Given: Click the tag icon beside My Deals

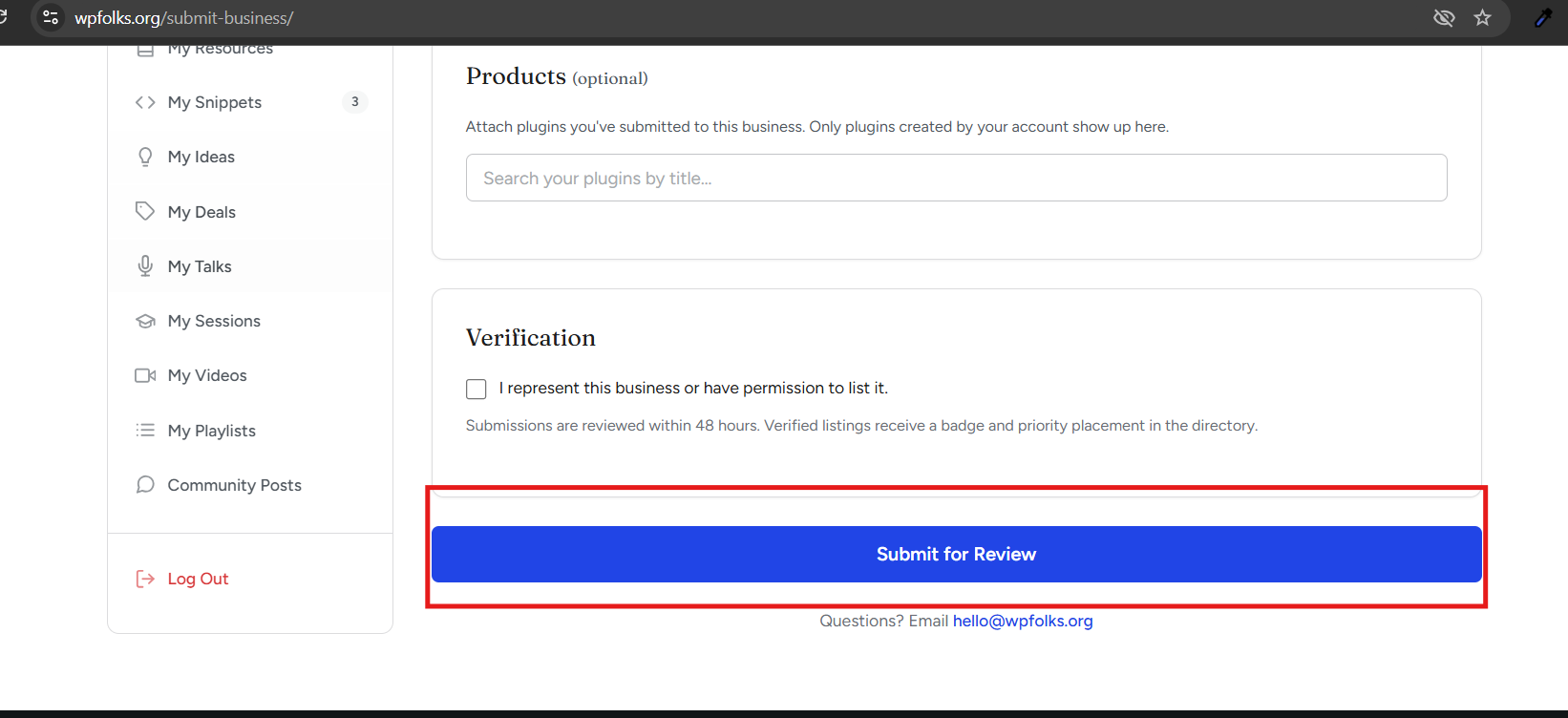Looking at the screenshot, I should 145,211.
